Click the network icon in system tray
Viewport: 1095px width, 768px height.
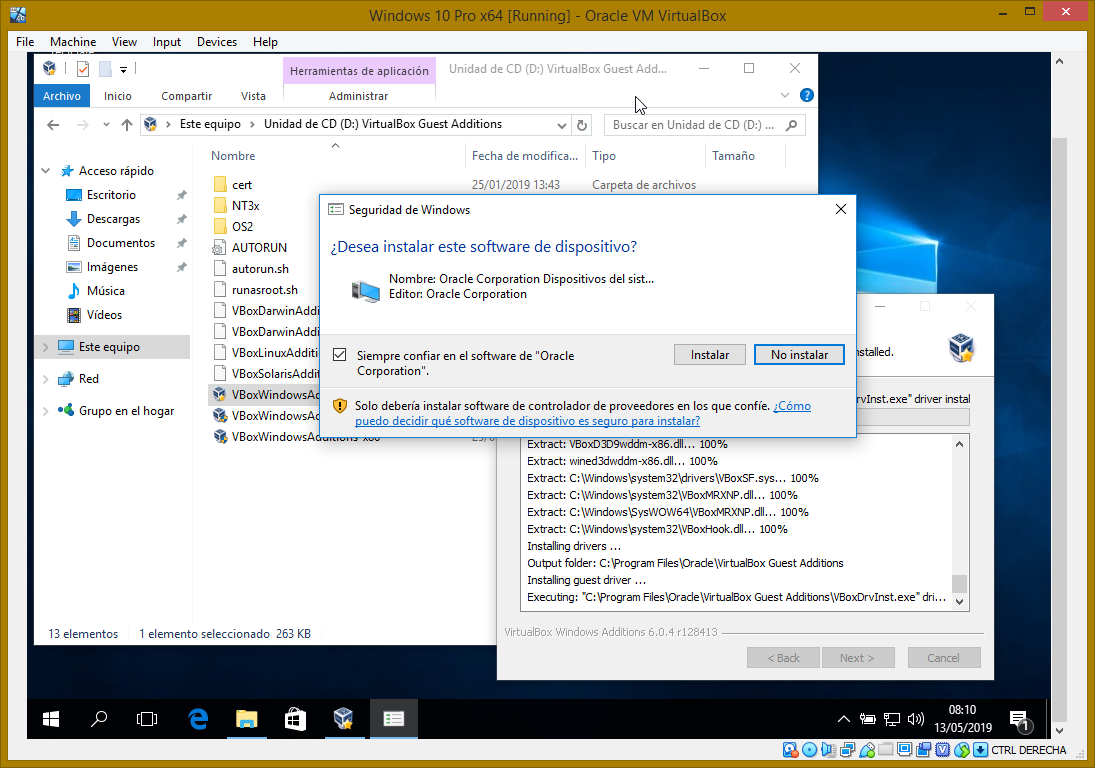coord(892,718)
